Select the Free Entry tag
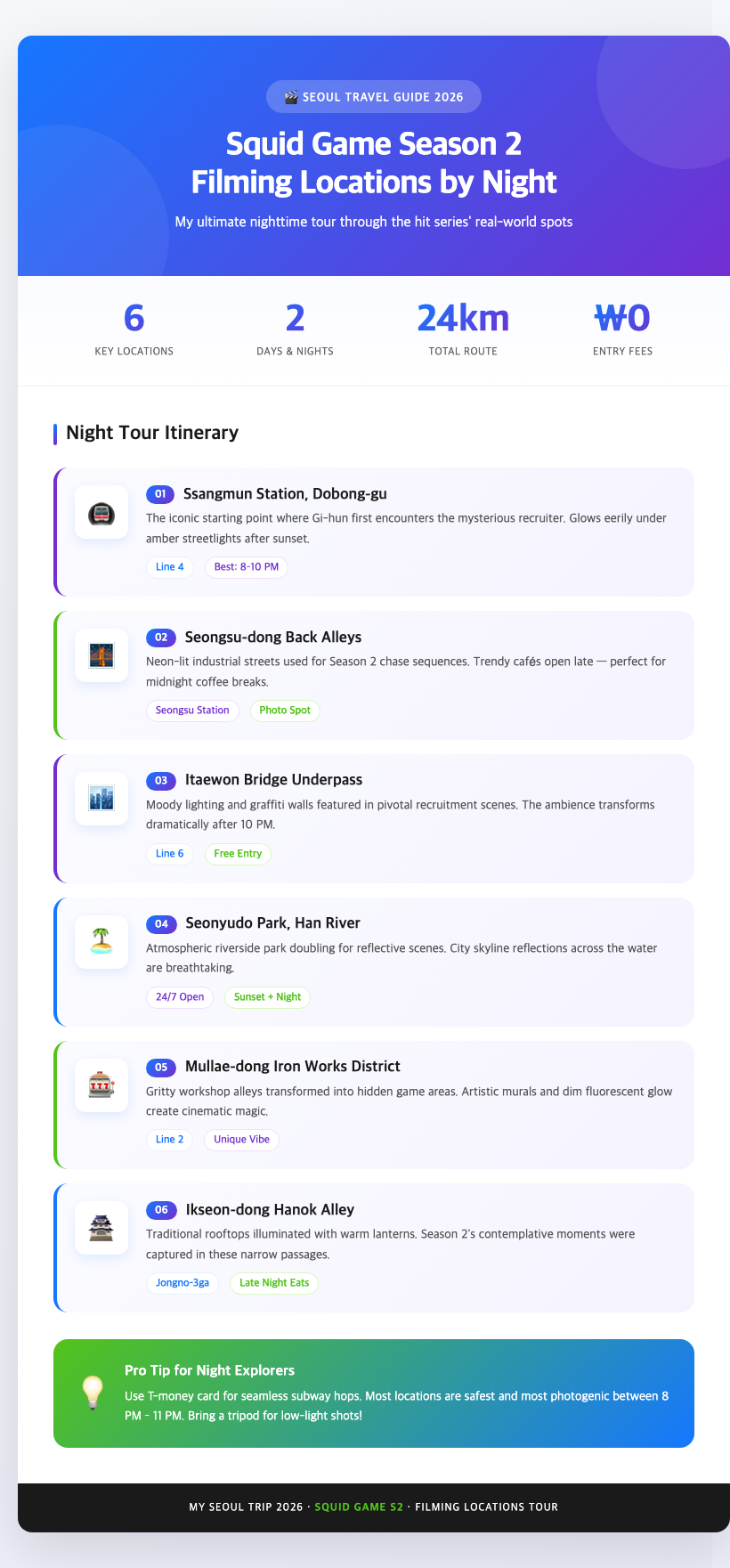Image resolution: width=730 pixels, height=1568 pixels. 238,854
